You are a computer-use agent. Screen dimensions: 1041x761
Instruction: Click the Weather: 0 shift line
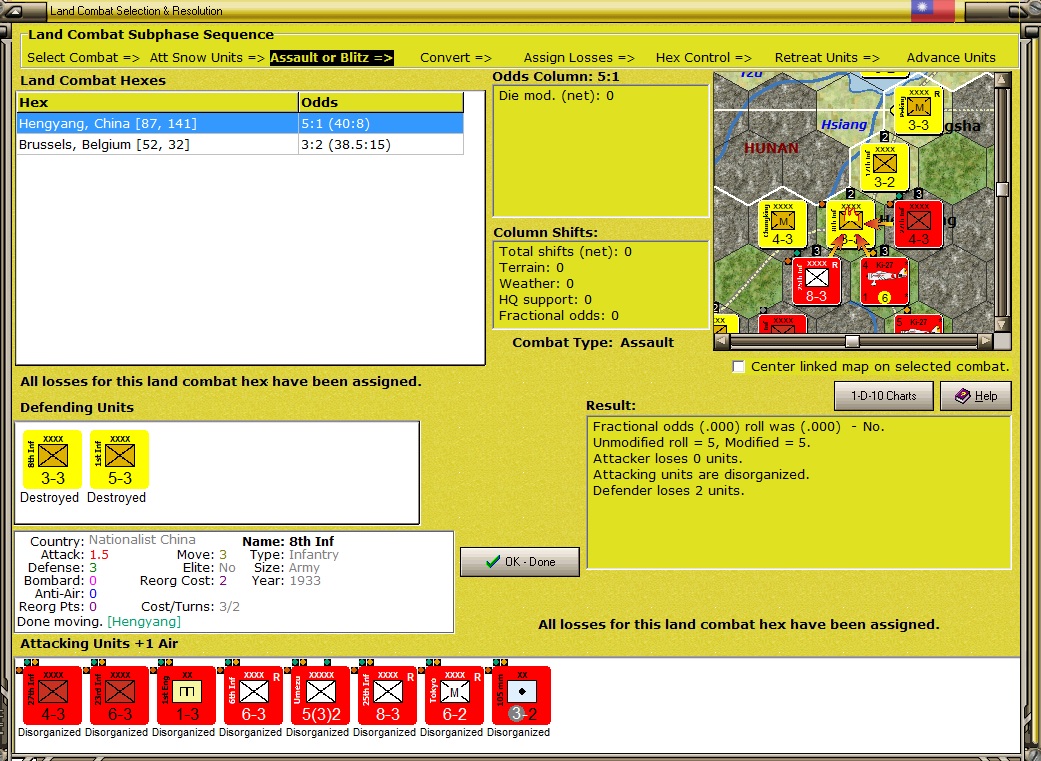(536, 284)
